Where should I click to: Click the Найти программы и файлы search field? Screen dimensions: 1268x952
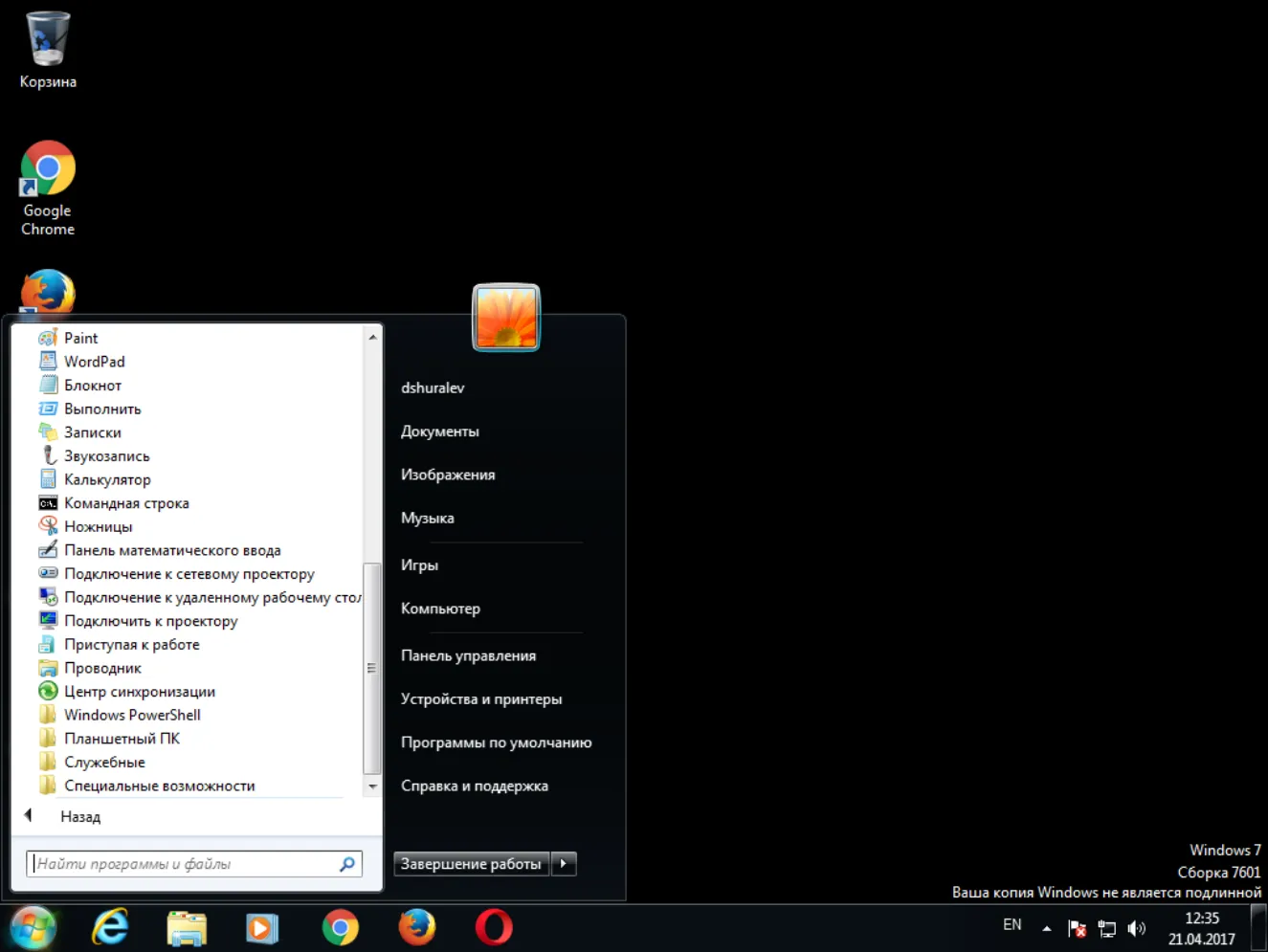coord(194,864)
